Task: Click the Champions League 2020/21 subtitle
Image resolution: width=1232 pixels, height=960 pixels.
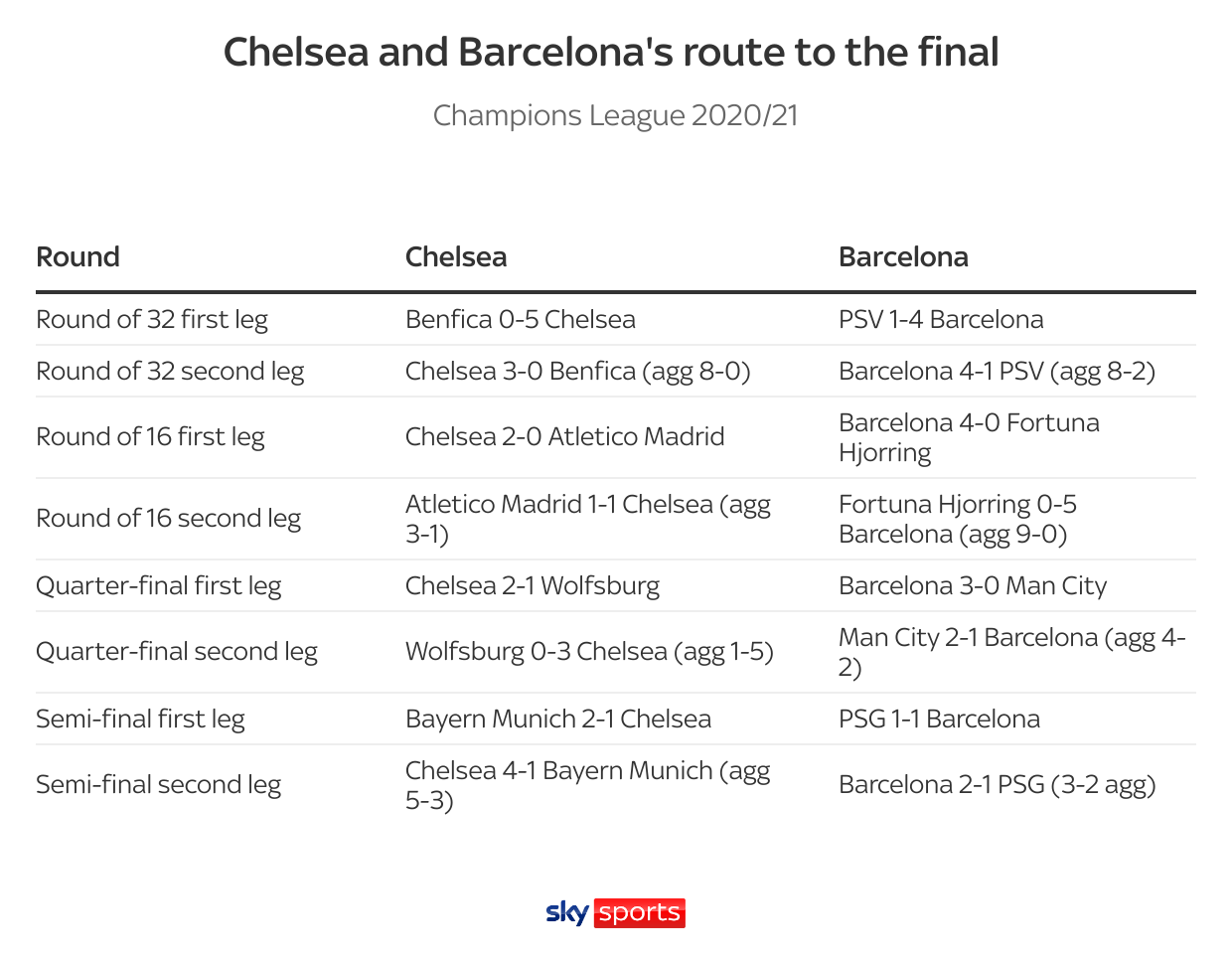Action: point(615,115)
